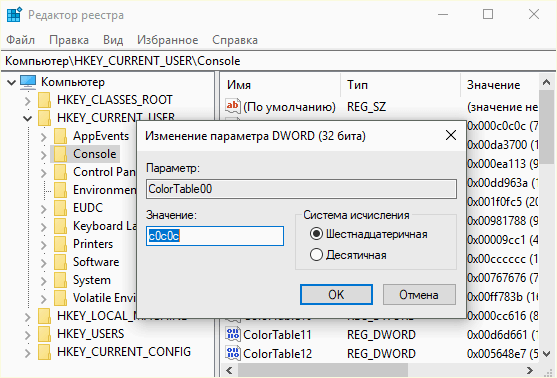Click the Environment folder icon
This screenshot has height=378, width=557.
pos(61,190)
